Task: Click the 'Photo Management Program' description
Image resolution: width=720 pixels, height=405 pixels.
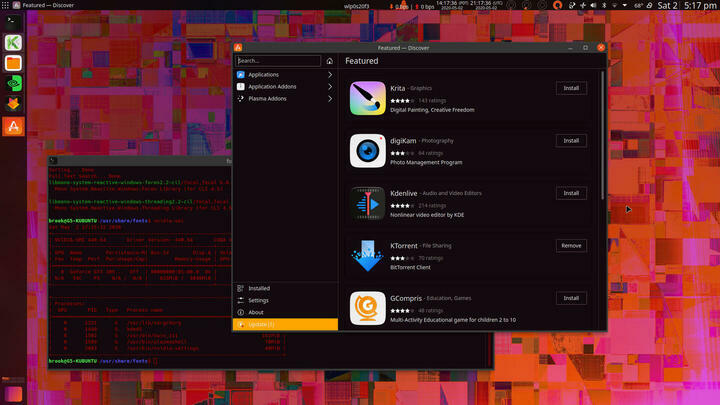Action: [x=426, y=163]
